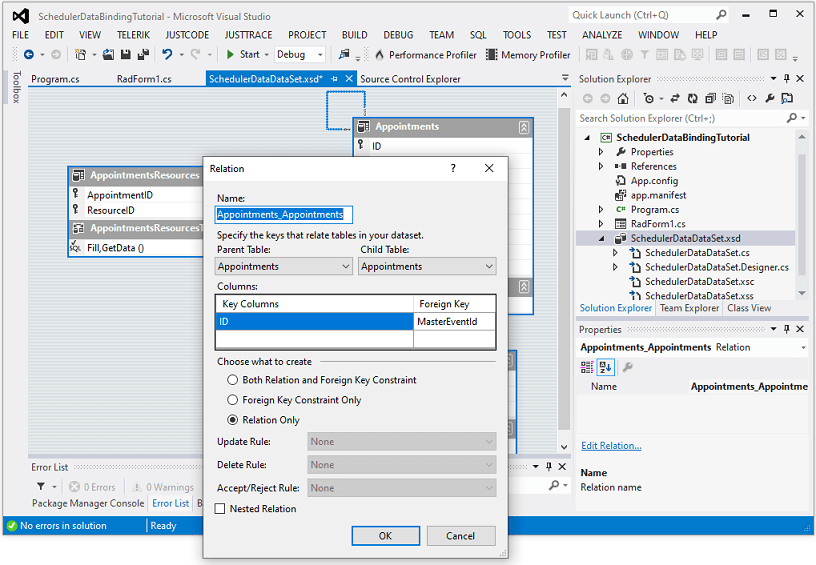Expand the References node
The height and width of the screenshot is (565, 816).
click(x=601, y=166)
